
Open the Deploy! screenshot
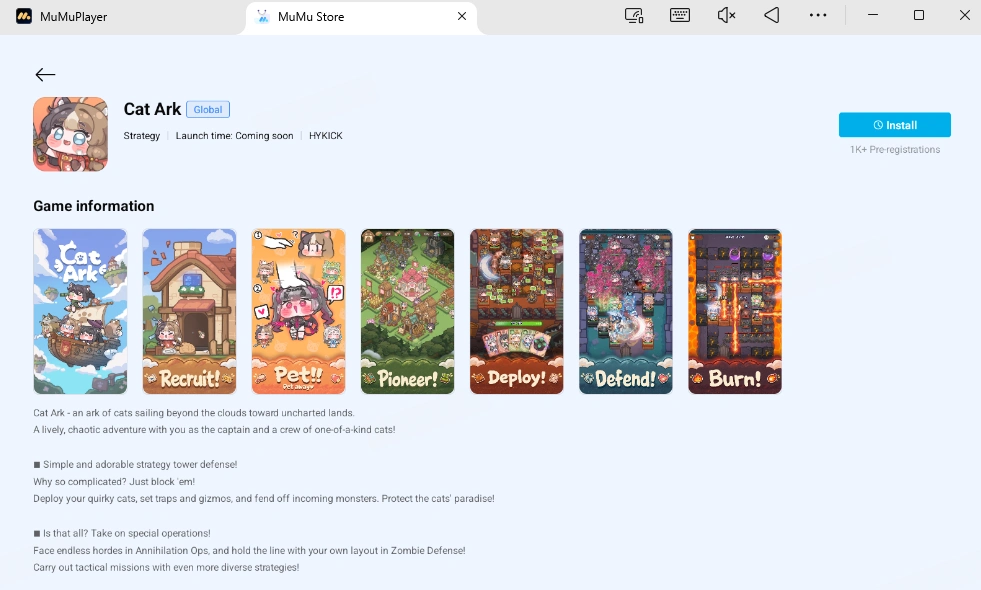click(x=517, y=312)
